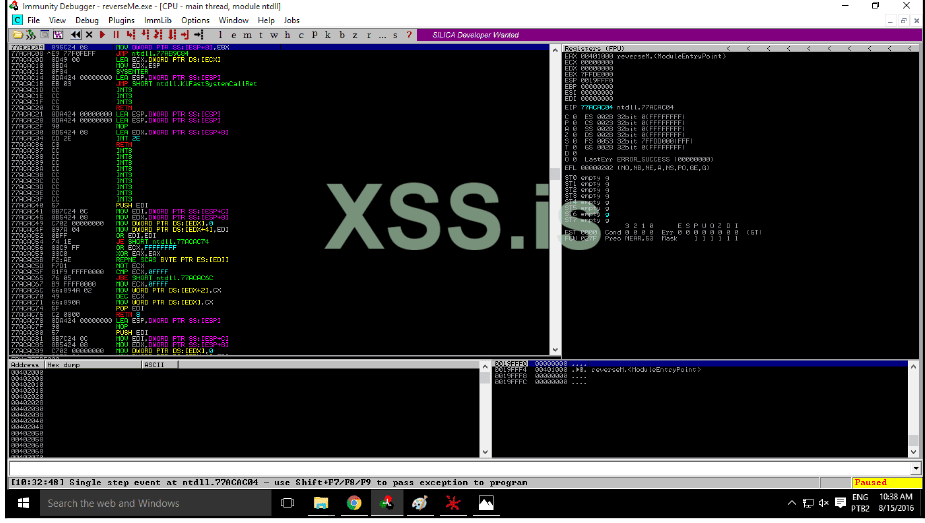925x523 pixels.
Task: Click the command input field
Action: click(x=460, y=468)
